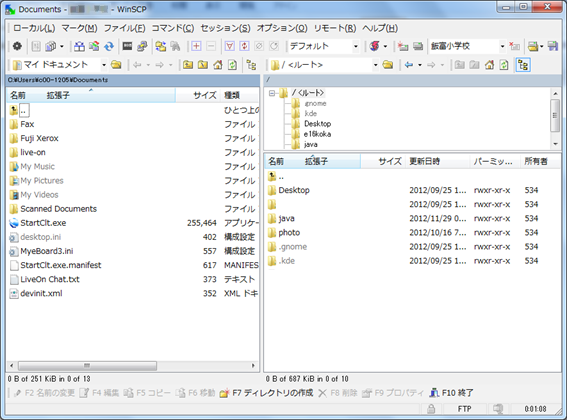Sort remote files by 所有者 column

coord(540,161)
